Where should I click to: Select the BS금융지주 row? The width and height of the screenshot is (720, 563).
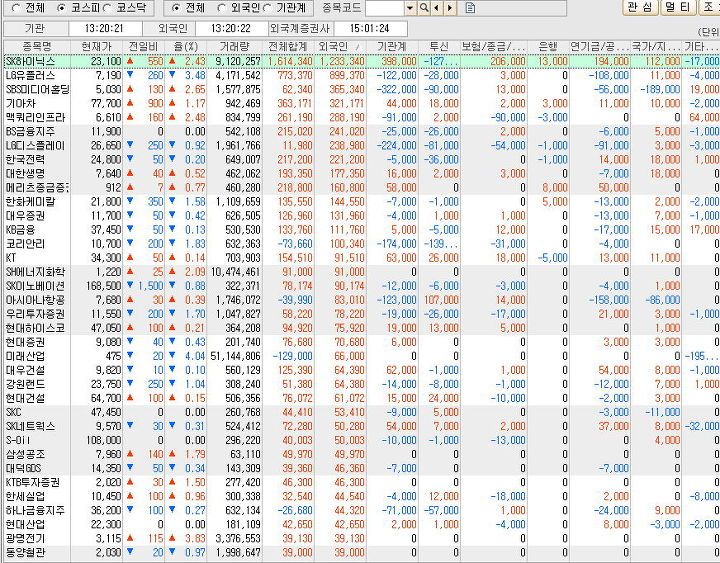(362, 131)
